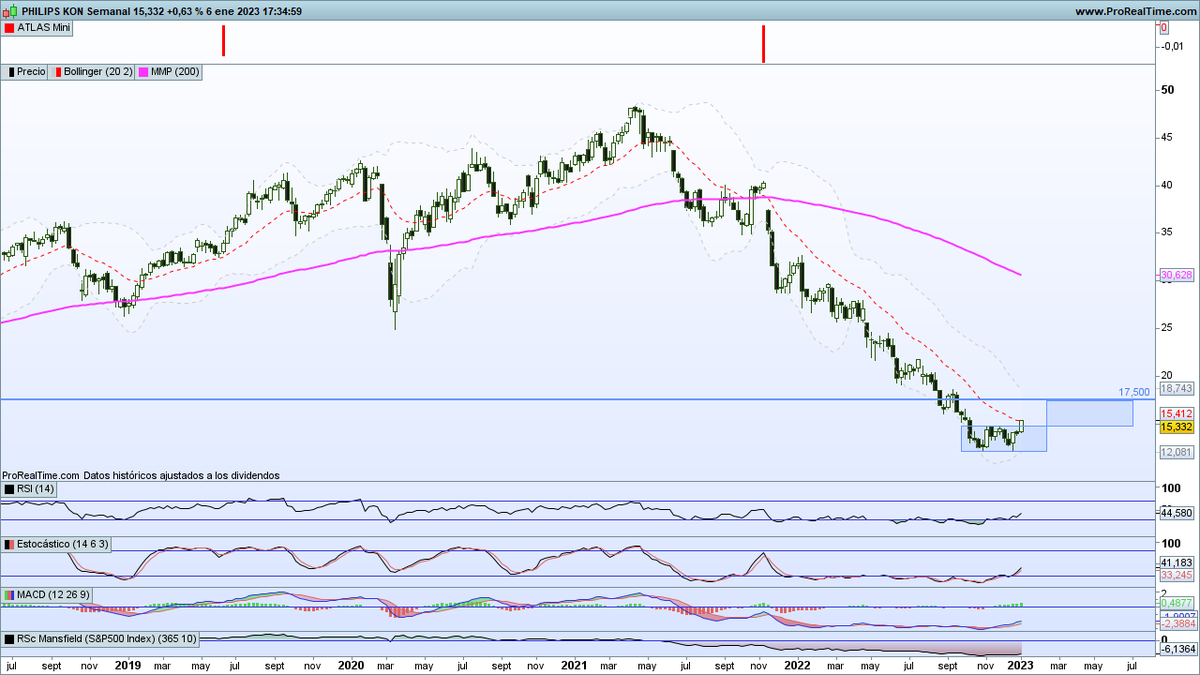Click the stochastic value label 41,183
The width and height of the screenshot is (1200, 675).
tap(1175, 563)
